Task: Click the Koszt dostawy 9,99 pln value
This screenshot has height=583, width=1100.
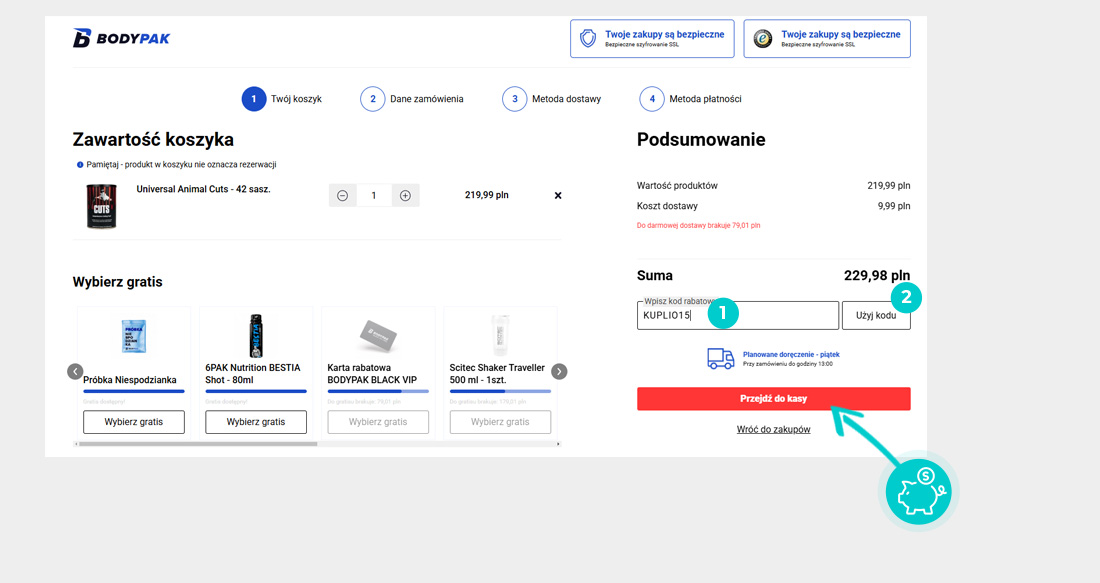Action: [x=894, y=206]
